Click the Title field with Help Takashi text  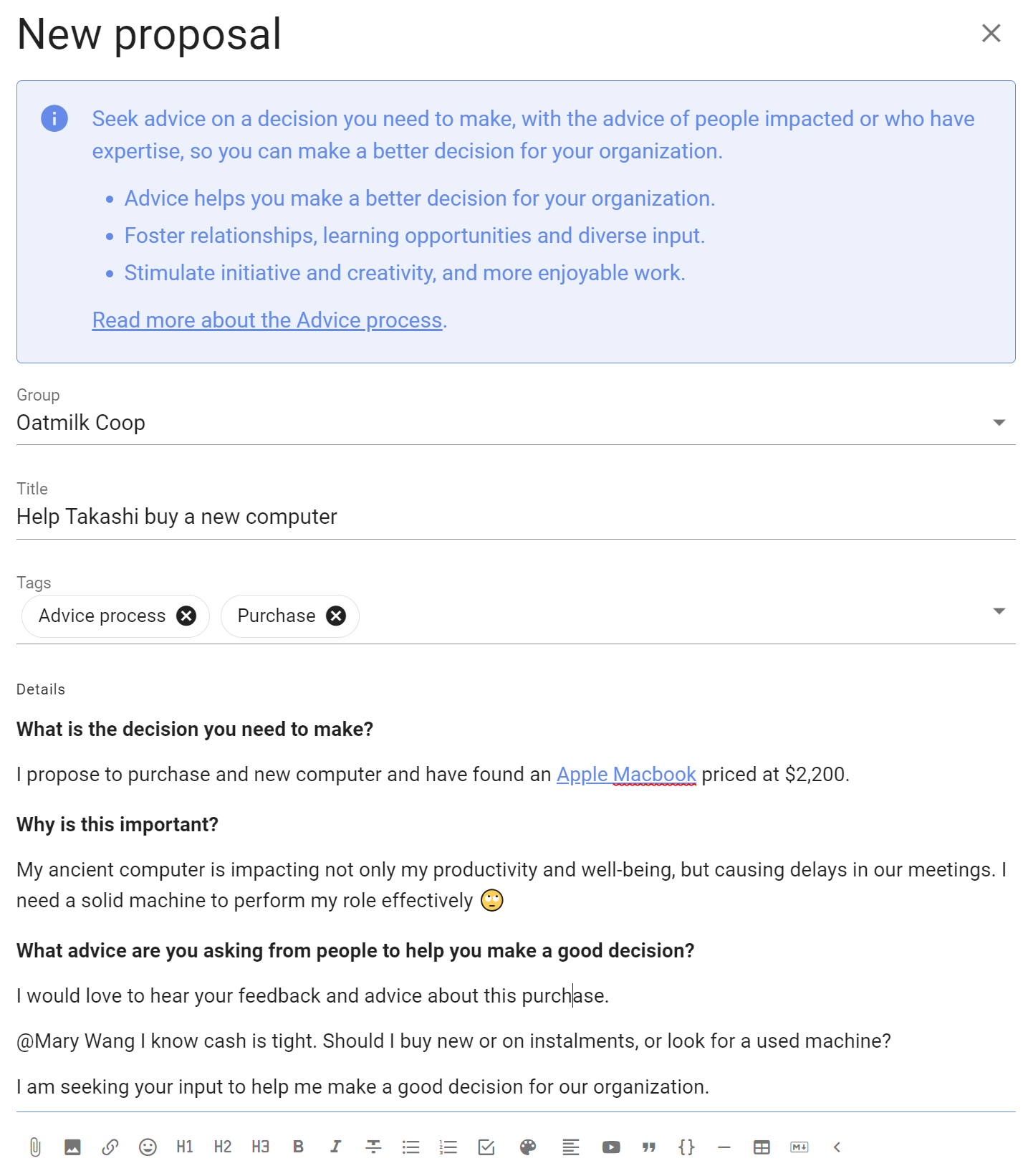click(516, 517)
